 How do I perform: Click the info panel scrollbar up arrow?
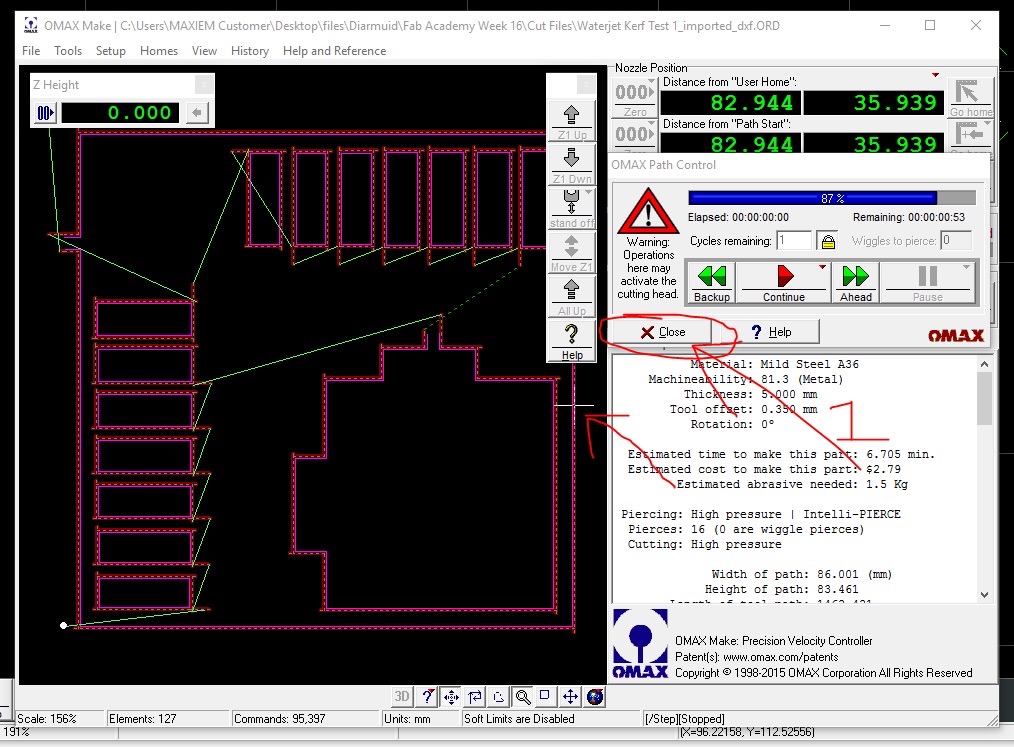coord(984,364)
